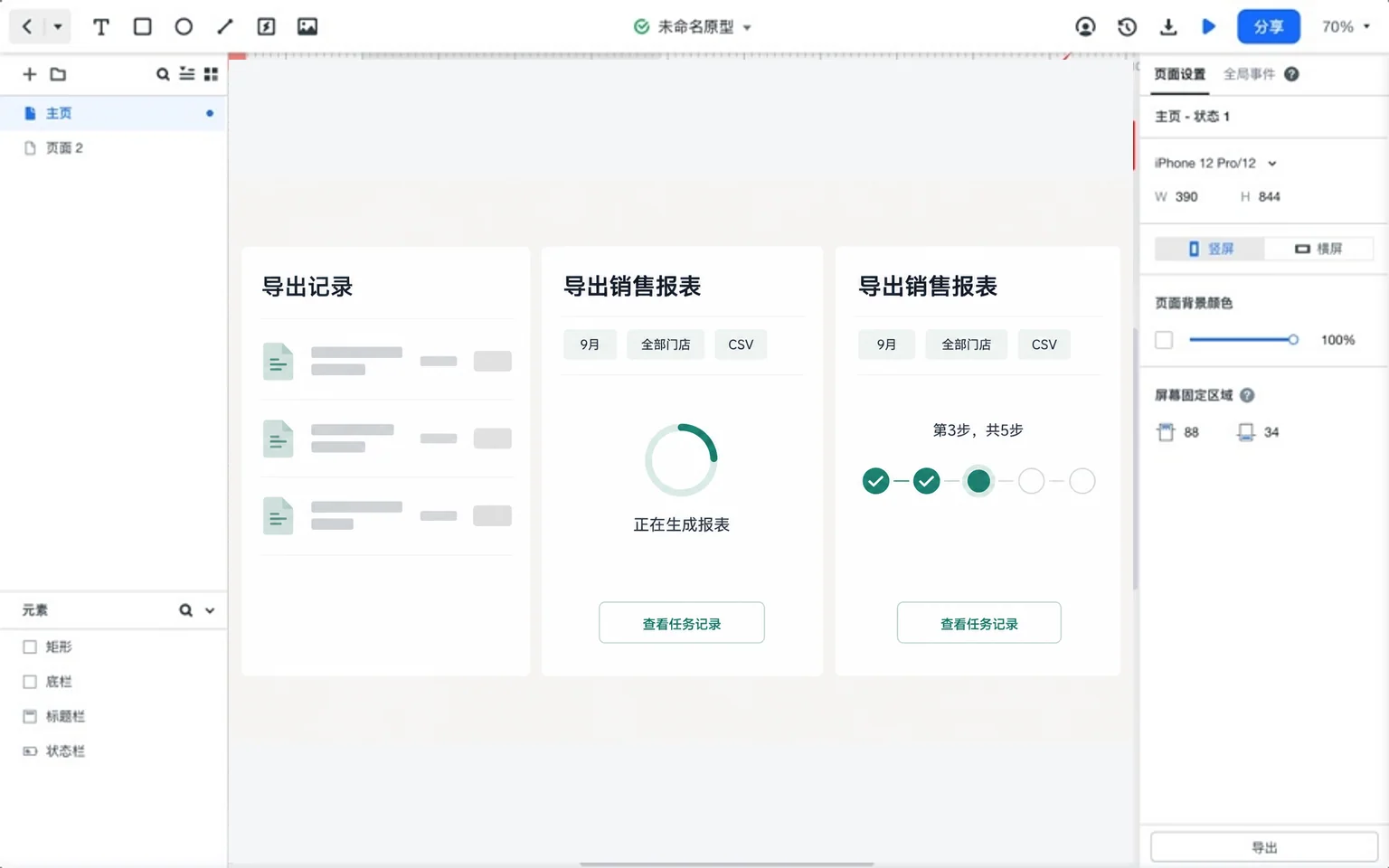
Task: Click the 导出 button at bottom right
Action: tap(1264, 847)
